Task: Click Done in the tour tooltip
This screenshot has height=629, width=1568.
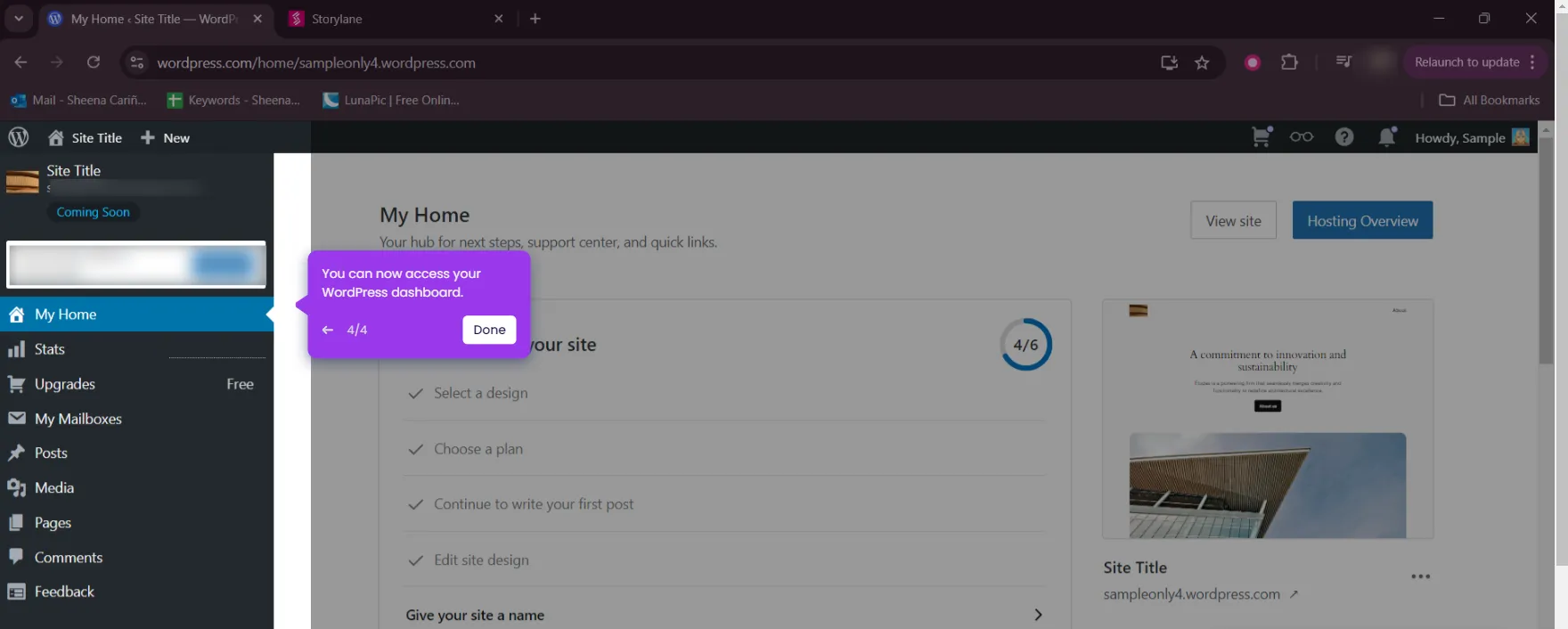Action: click(489, 330)
